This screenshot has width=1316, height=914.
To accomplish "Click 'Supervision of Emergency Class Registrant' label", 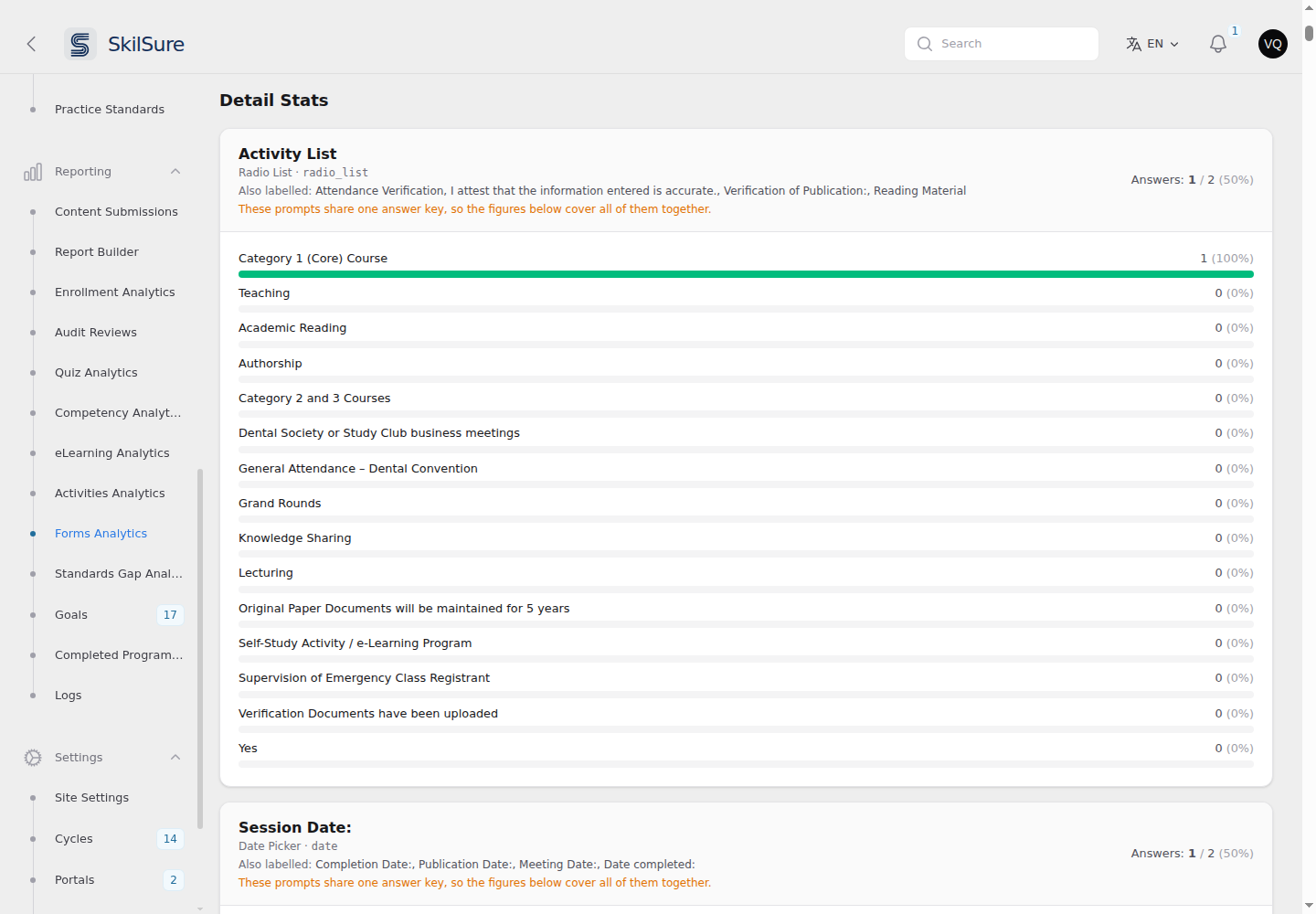I will click(364, 678).
